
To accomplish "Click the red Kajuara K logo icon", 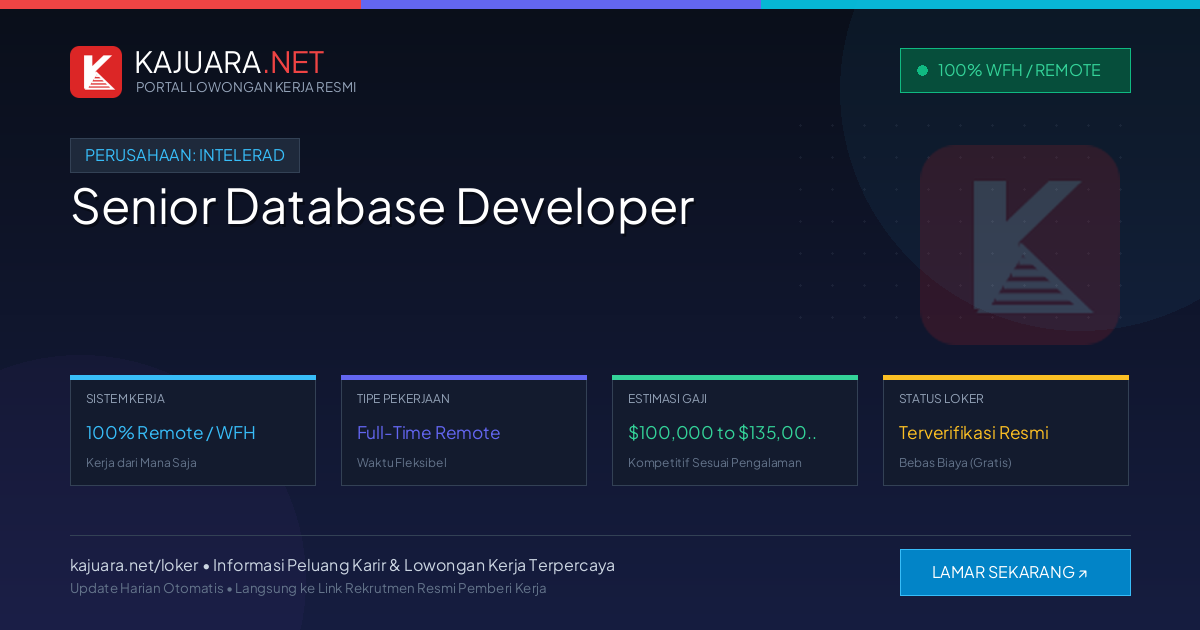I will tap(96, 72).
